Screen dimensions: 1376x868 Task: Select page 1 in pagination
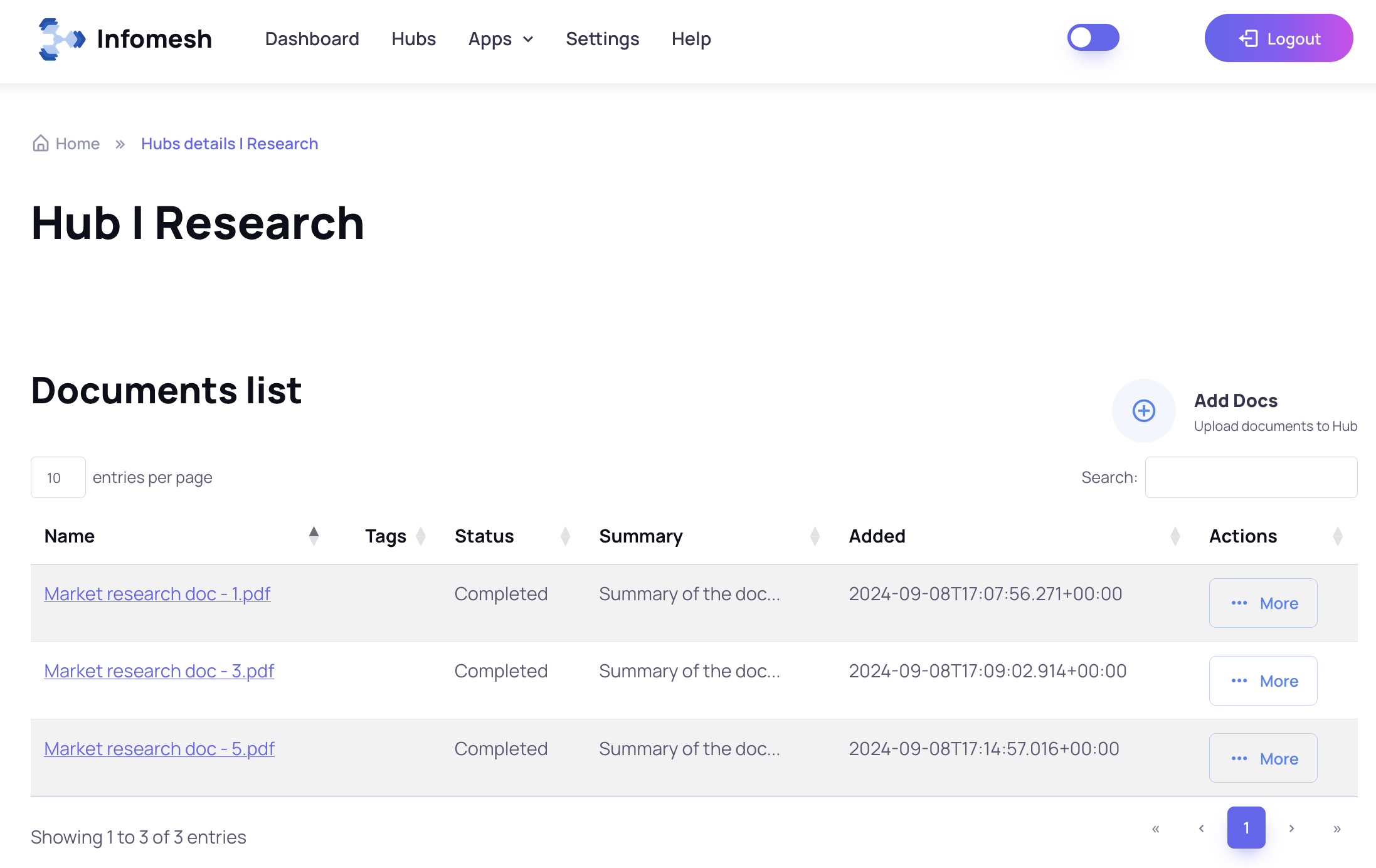tap(1246, 828)
